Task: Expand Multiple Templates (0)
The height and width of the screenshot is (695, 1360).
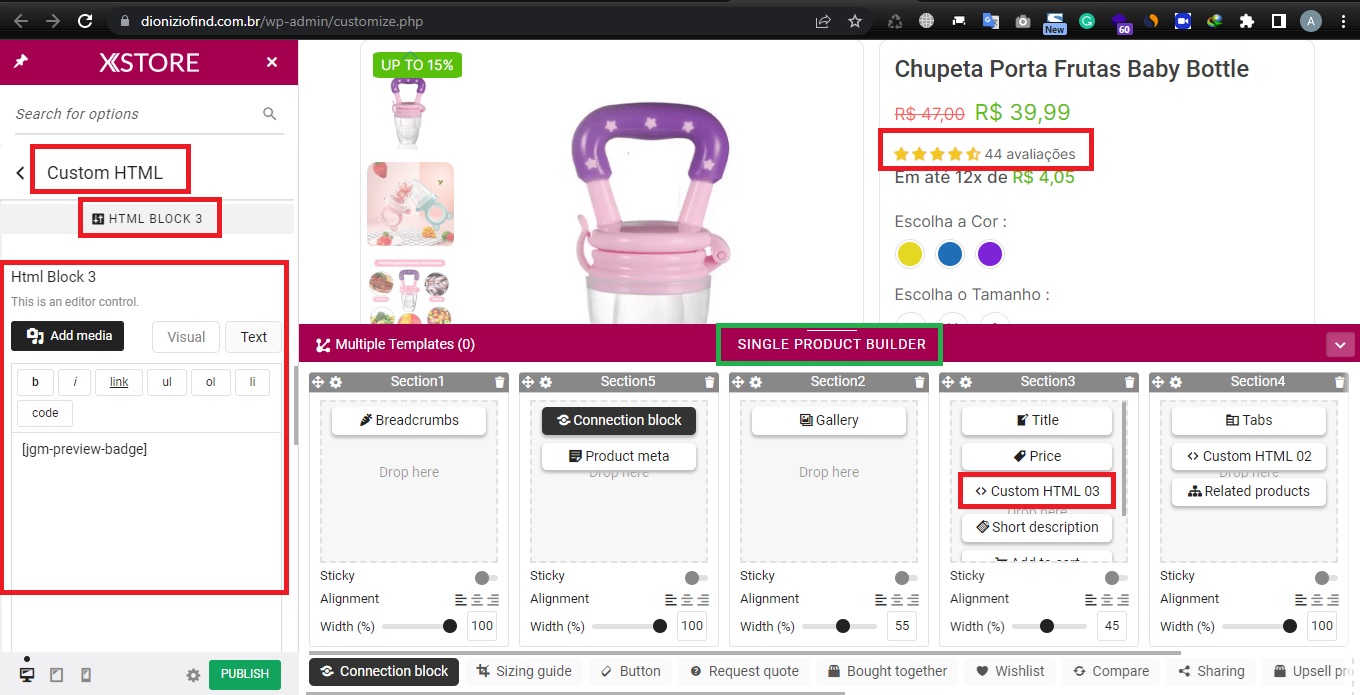Action: coord(395,345)
